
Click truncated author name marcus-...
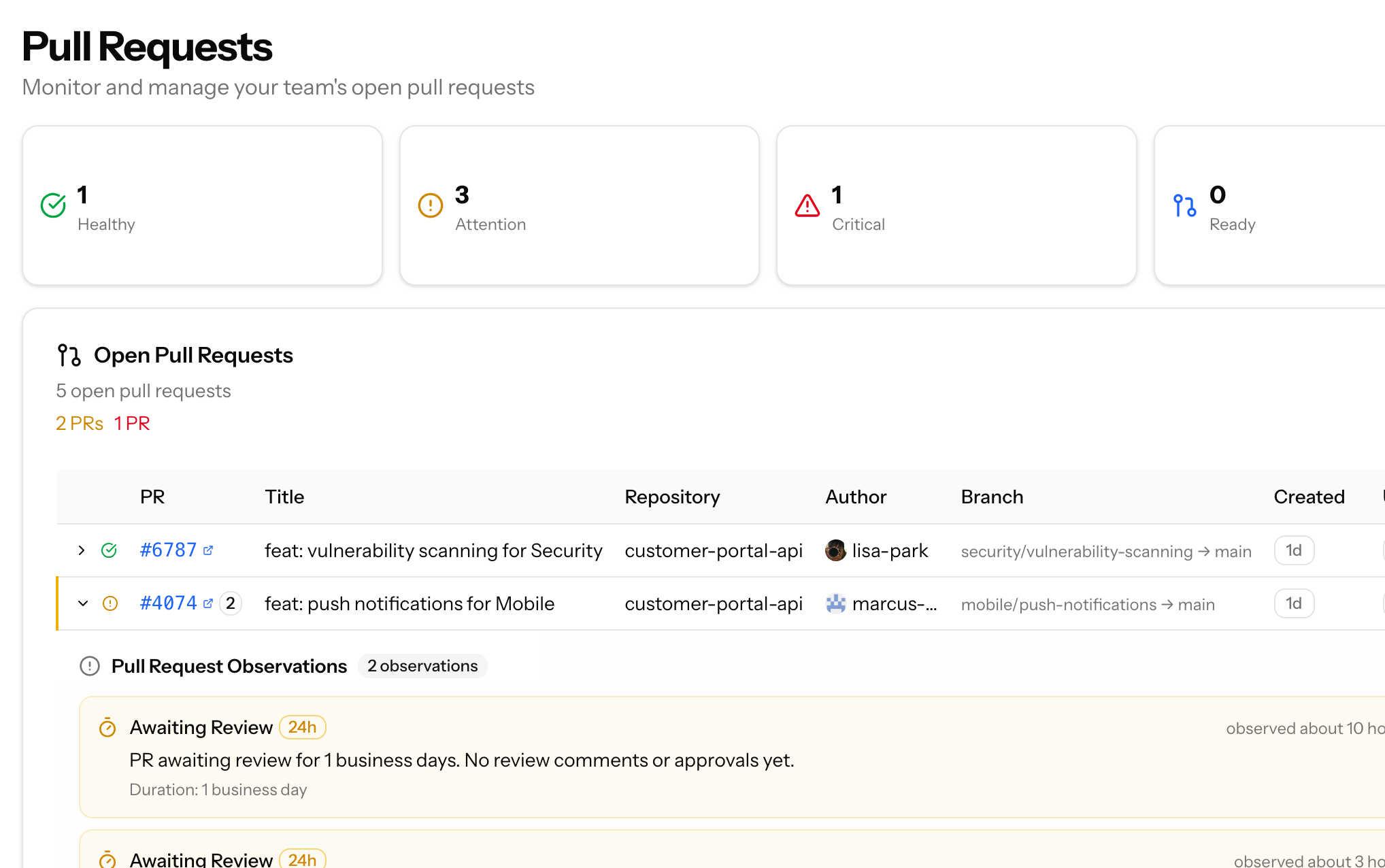pyautogui.click(x=894, y=603)
